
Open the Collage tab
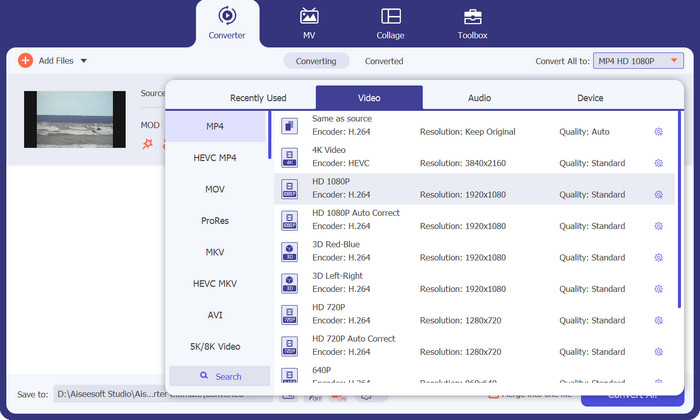pyautogui.click(x=390, y=23)
